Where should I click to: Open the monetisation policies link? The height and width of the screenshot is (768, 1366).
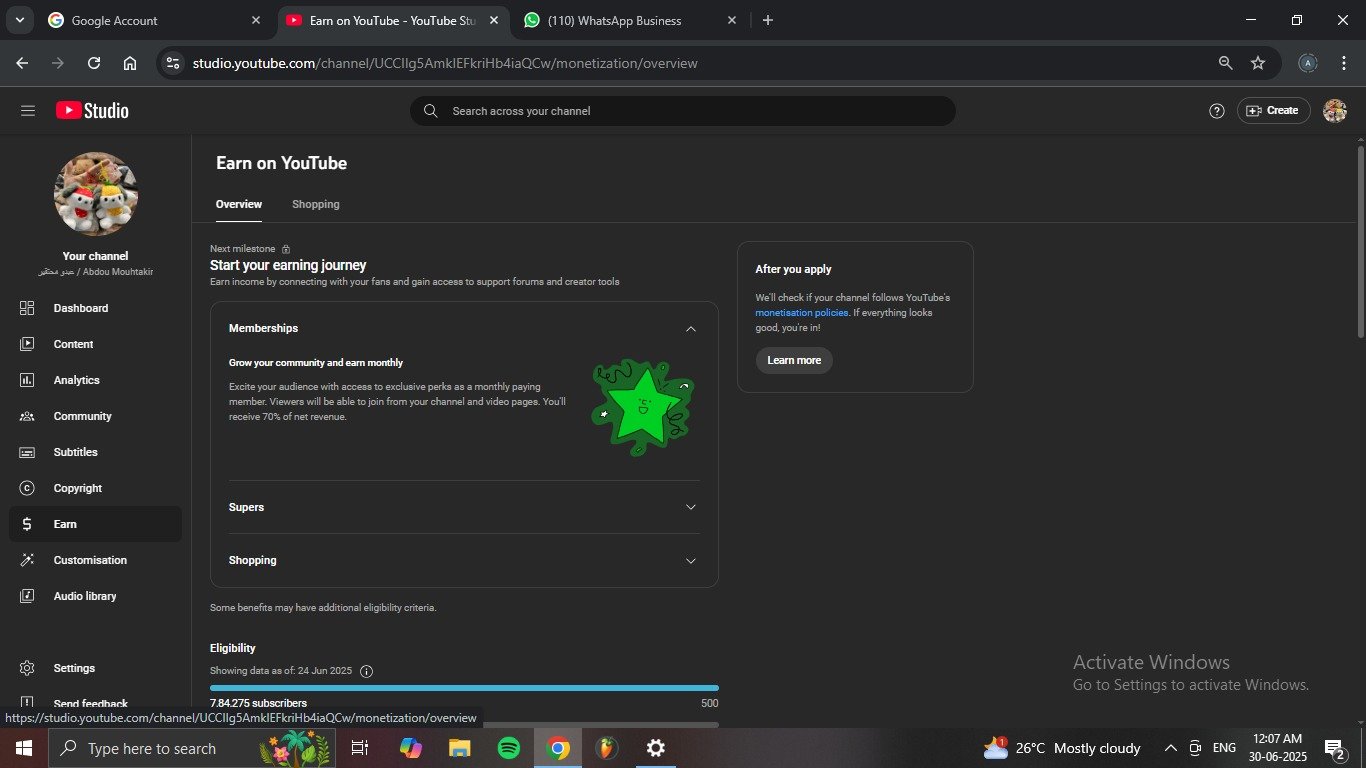tap(802, 313)
